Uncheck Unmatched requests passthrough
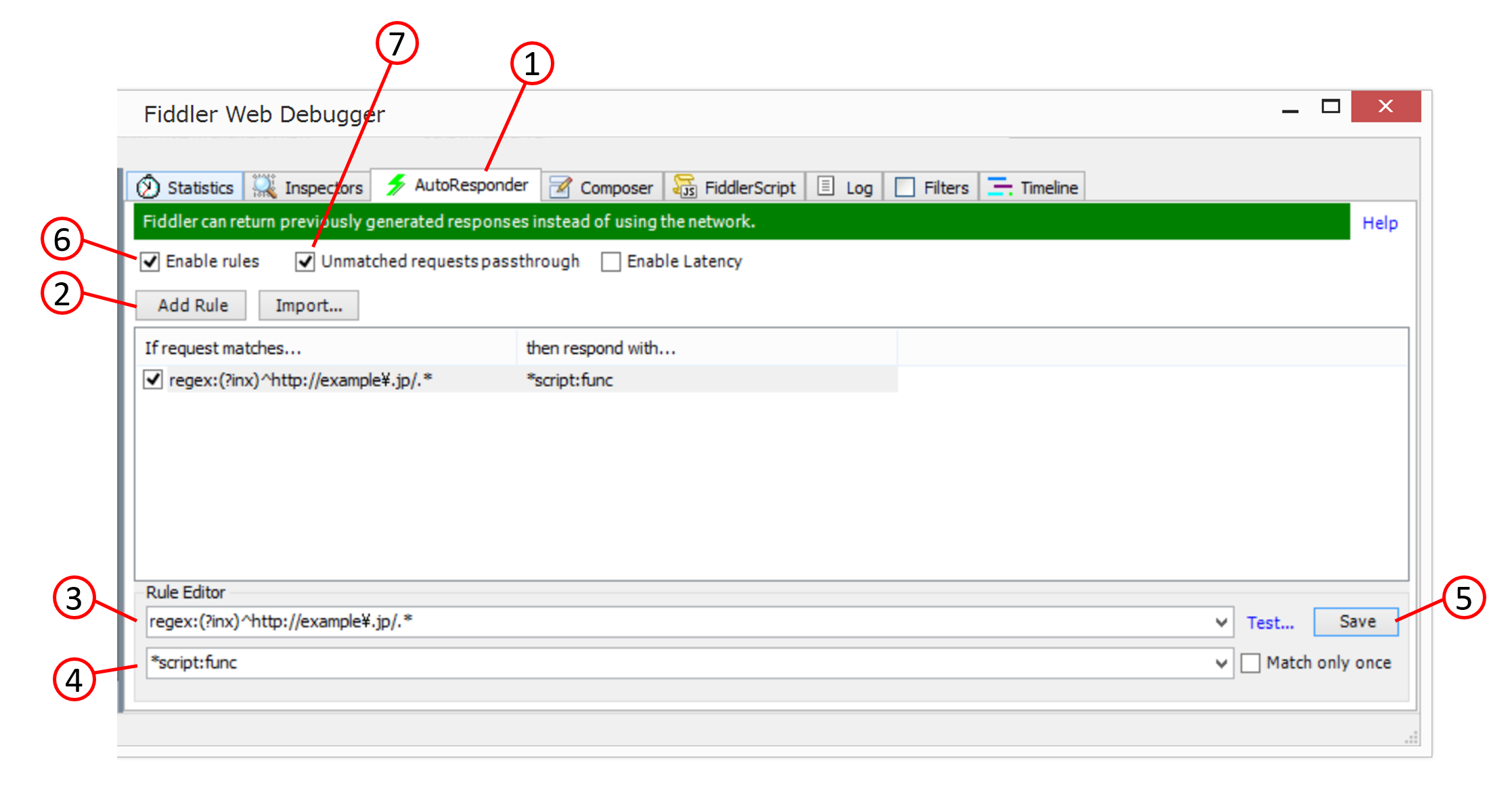Viewport: 1512px width, 790px height. pyautogui.click(x=305, y=261)
